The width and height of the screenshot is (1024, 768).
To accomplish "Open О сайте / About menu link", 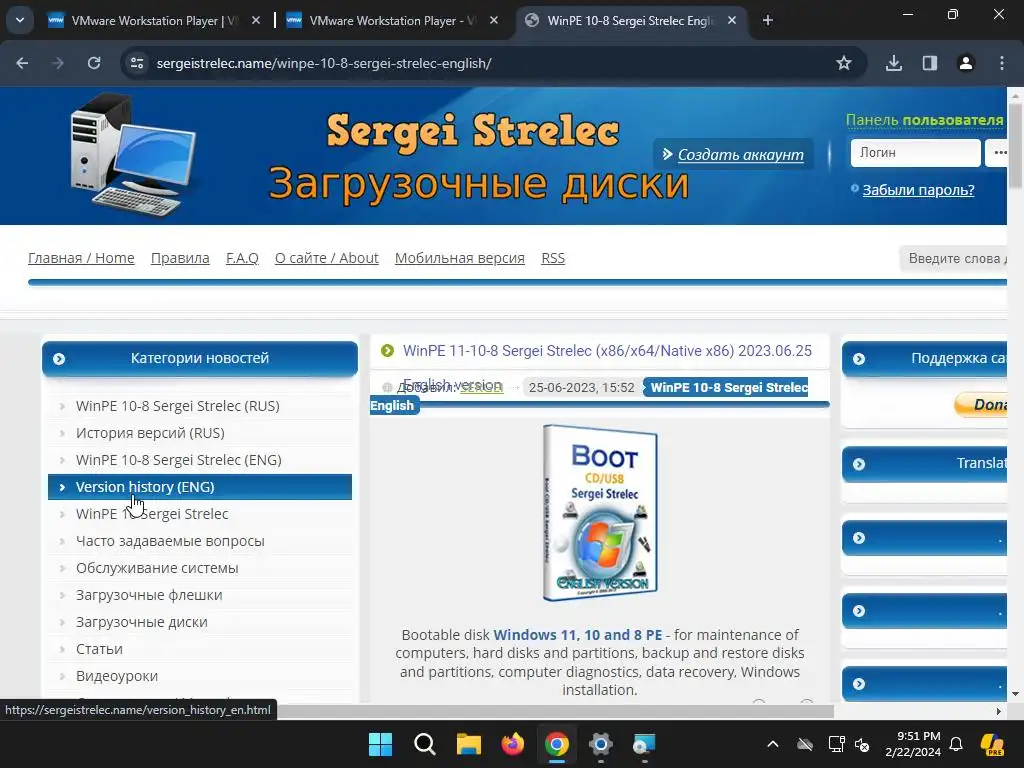I will (327, 258).
